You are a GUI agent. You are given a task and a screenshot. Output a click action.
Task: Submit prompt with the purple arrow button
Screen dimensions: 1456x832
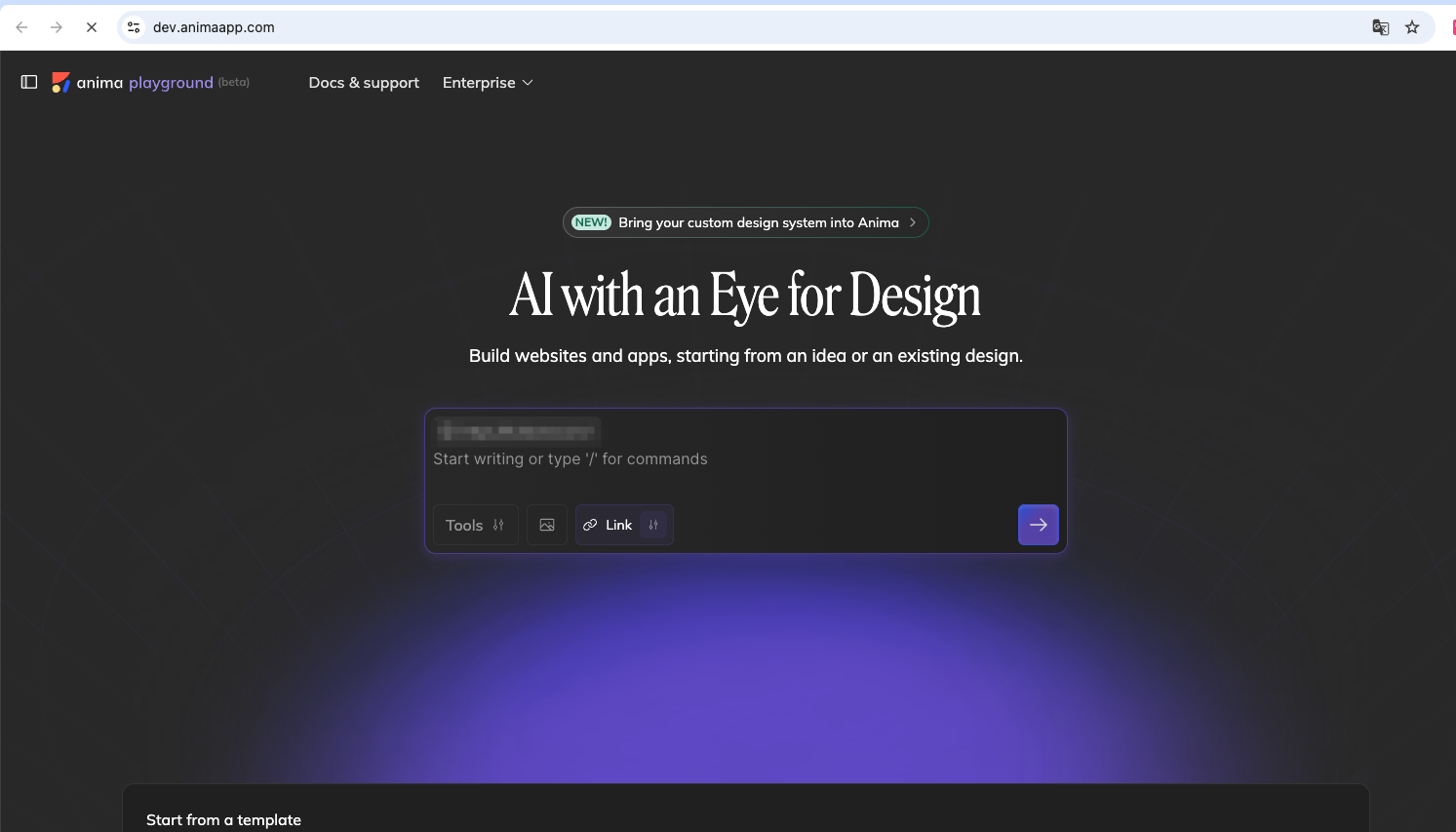click(1039, 525)
